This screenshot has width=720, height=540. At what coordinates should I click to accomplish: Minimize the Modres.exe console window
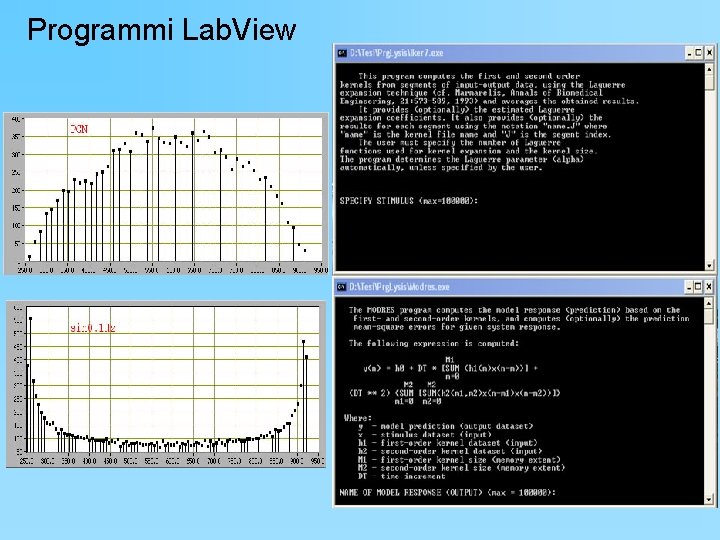click(689, 287)
